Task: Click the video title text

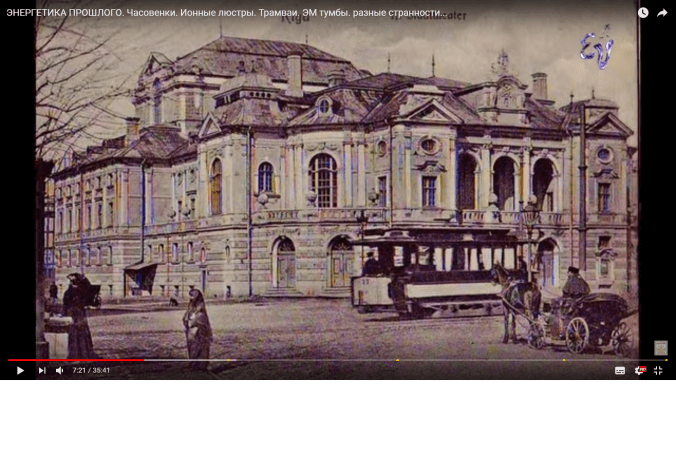Action: point(225,13)
